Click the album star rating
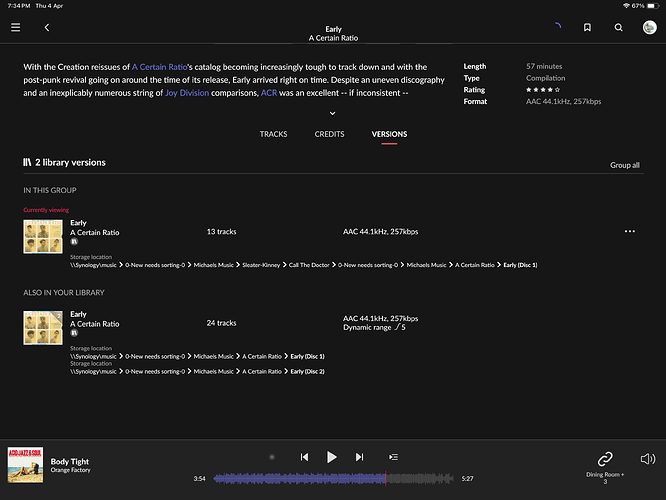666x500 pixels. pos(543,90)
